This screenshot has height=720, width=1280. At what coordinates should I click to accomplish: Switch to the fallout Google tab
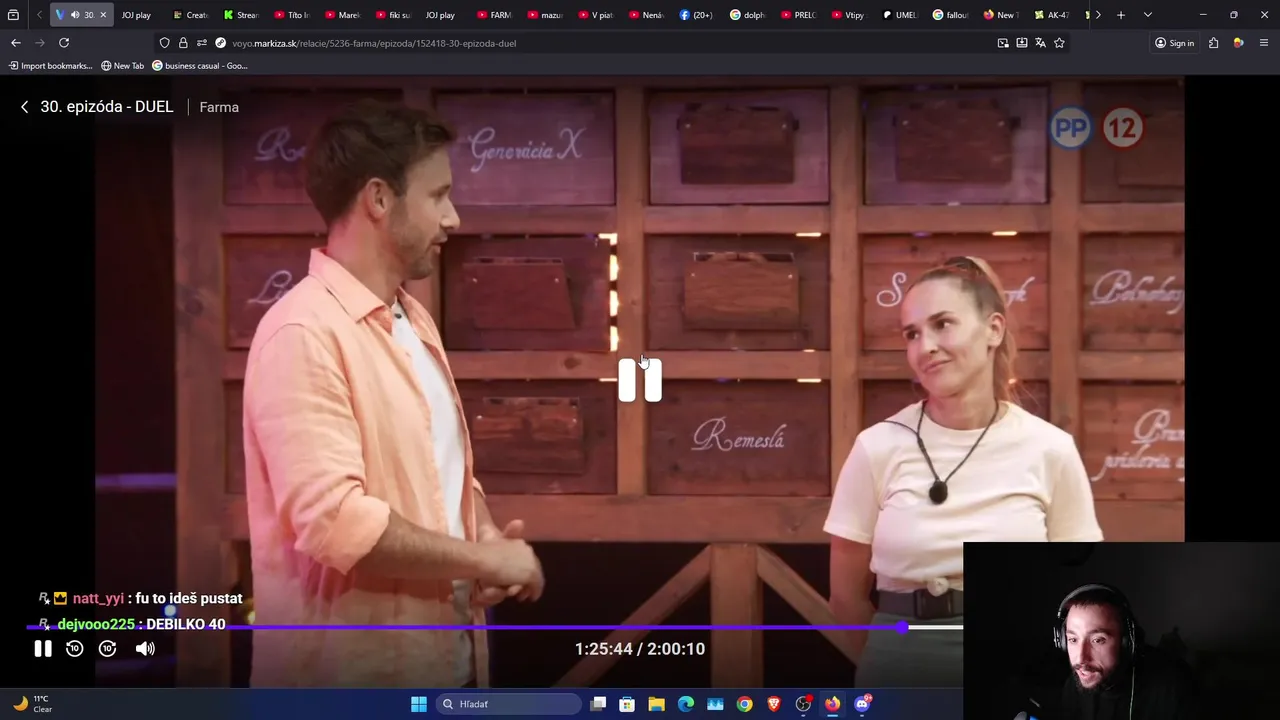(x=951, y=15)
